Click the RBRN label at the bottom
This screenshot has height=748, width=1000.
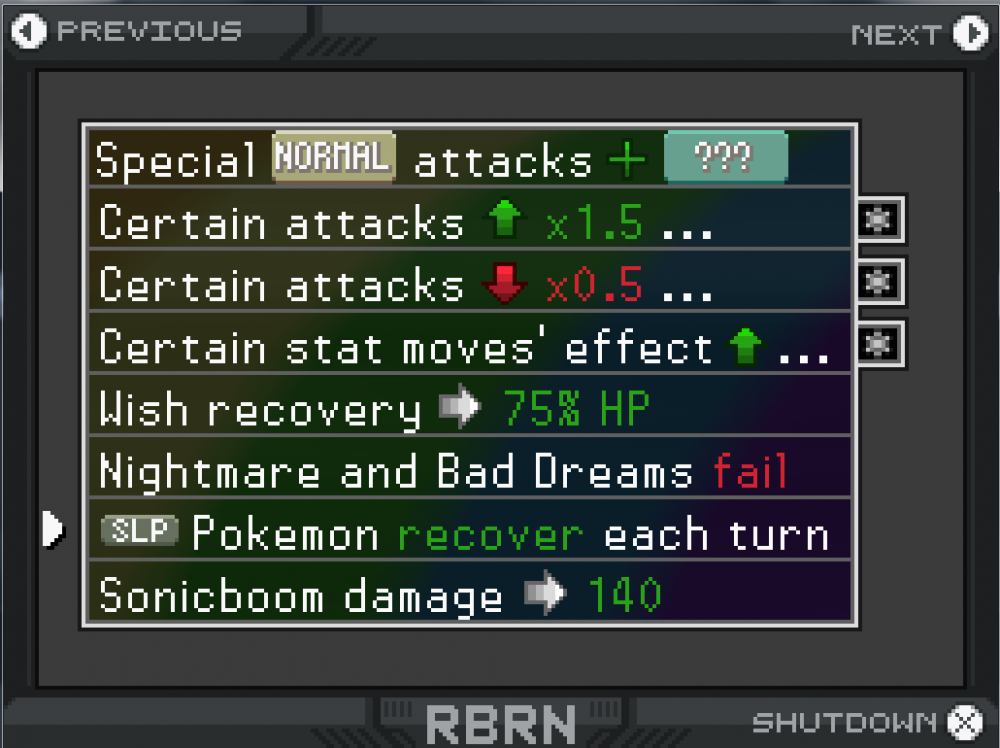pyautogui.click(x=501, y=725)
